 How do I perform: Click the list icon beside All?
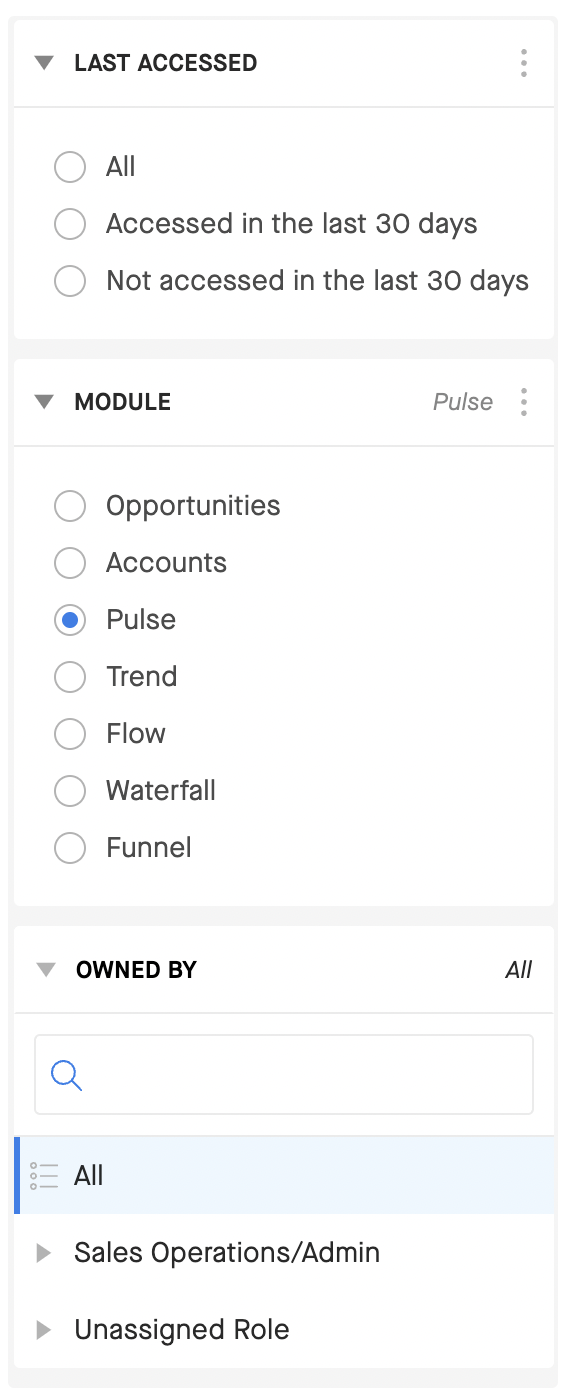coord(44,1175)
